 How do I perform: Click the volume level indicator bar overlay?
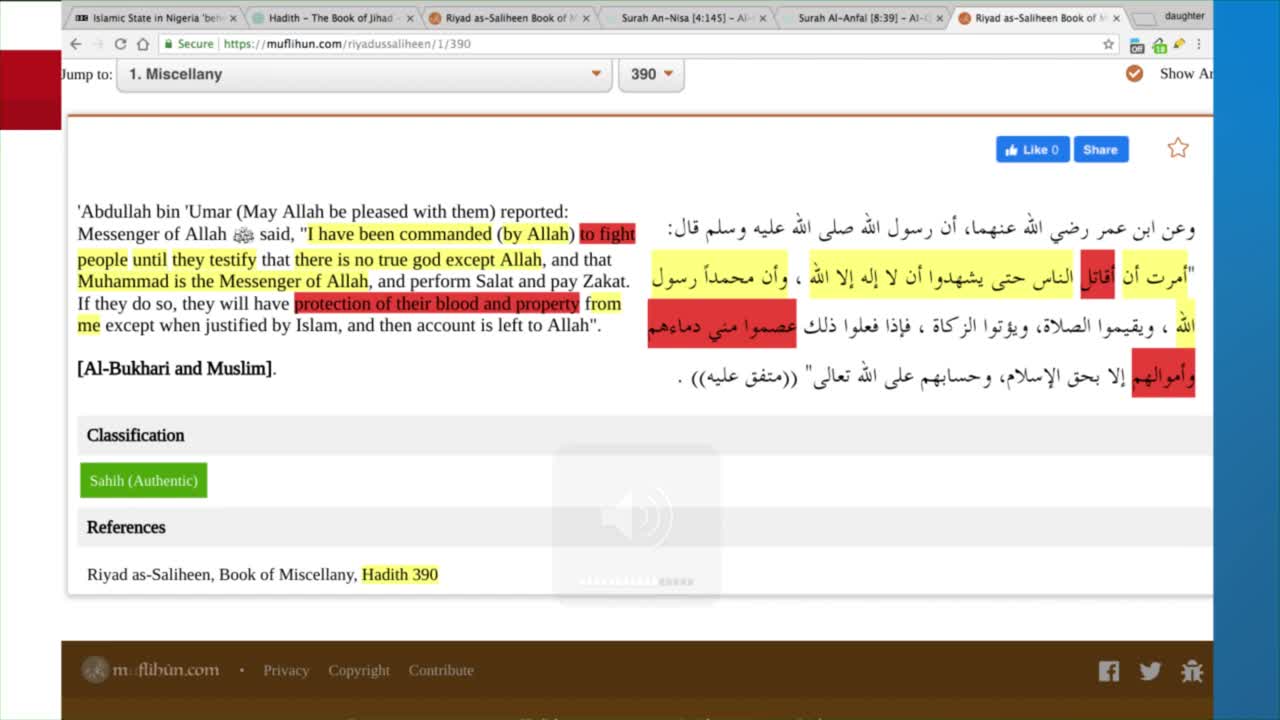pos(636,581)
